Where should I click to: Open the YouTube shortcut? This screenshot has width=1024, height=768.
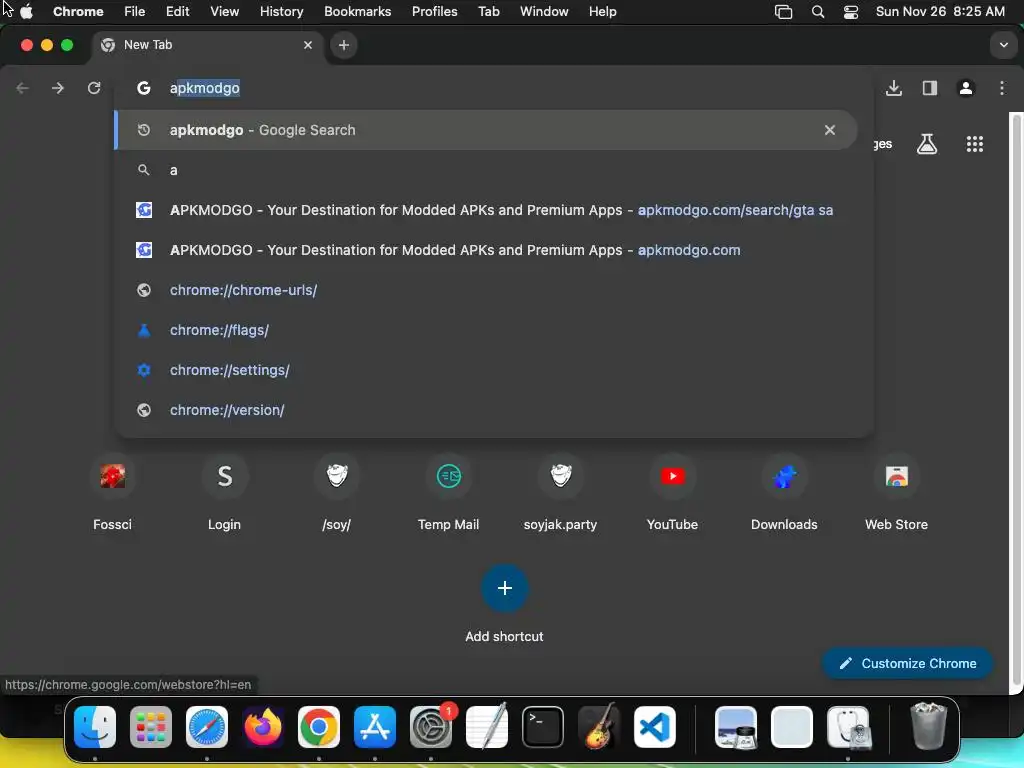(x=673, y=491)
